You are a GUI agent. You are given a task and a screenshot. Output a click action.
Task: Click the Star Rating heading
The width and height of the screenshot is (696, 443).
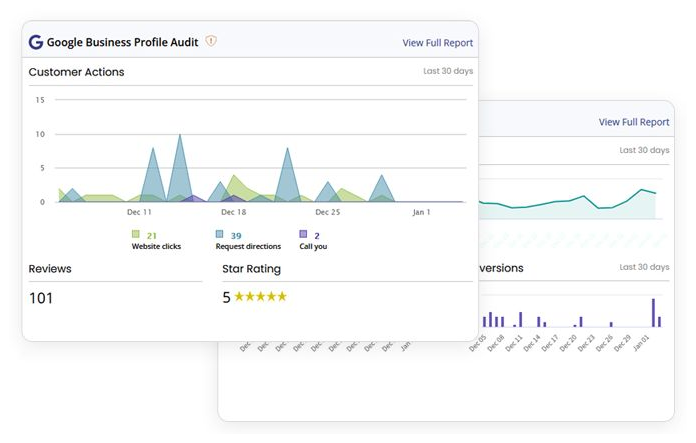click(x=251, y=269)
